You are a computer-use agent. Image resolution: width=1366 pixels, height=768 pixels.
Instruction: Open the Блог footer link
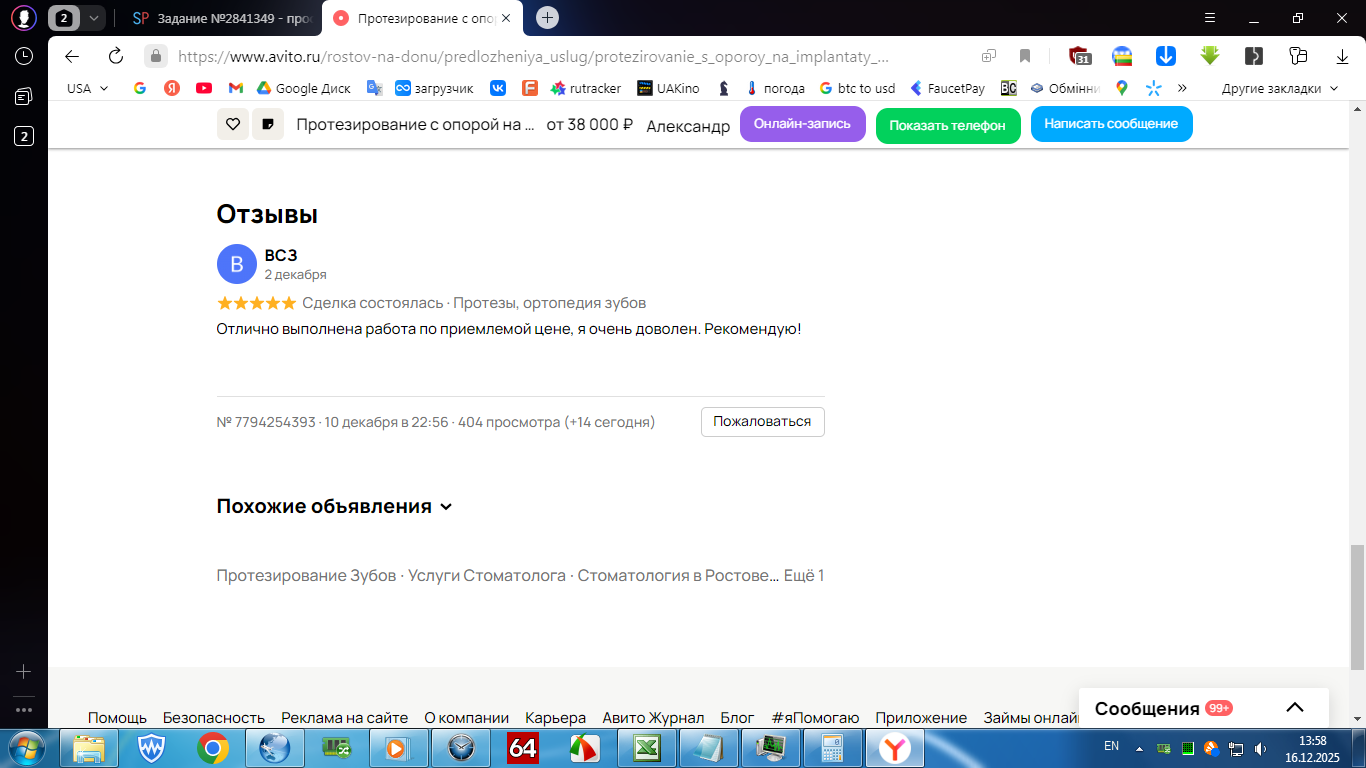[738, 718]
